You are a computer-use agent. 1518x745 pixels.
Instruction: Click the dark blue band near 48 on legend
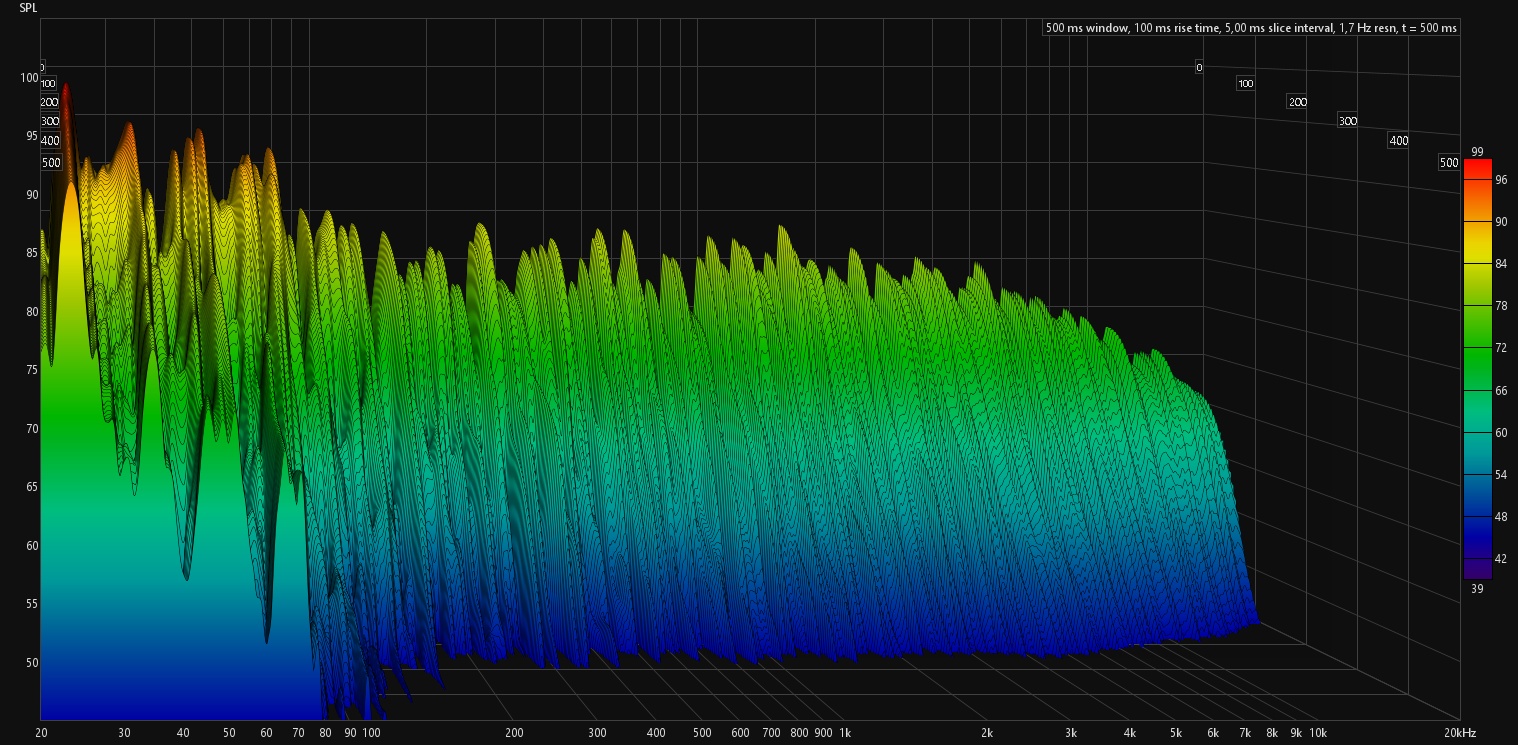pyautogui.click(x=1477, y=517)
